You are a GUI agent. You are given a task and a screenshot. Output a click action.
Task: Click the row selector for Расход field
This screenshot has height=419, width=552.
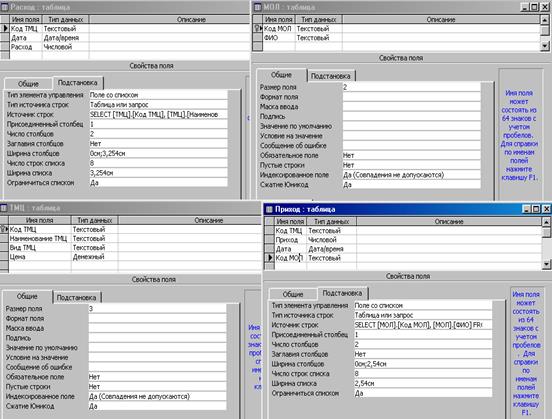click(5, 47)
